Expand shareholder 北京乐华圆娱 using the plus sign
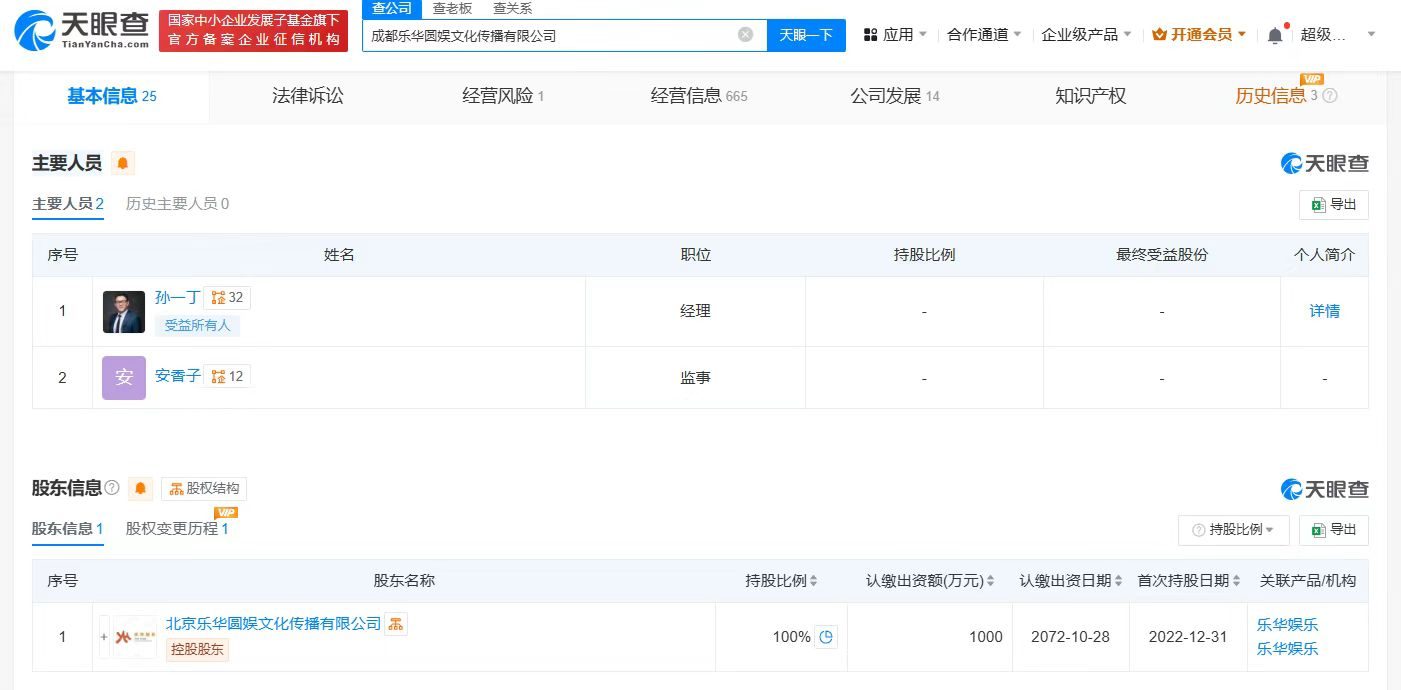The height and width of the screenshot is (690, 1401). coord(103,637)
